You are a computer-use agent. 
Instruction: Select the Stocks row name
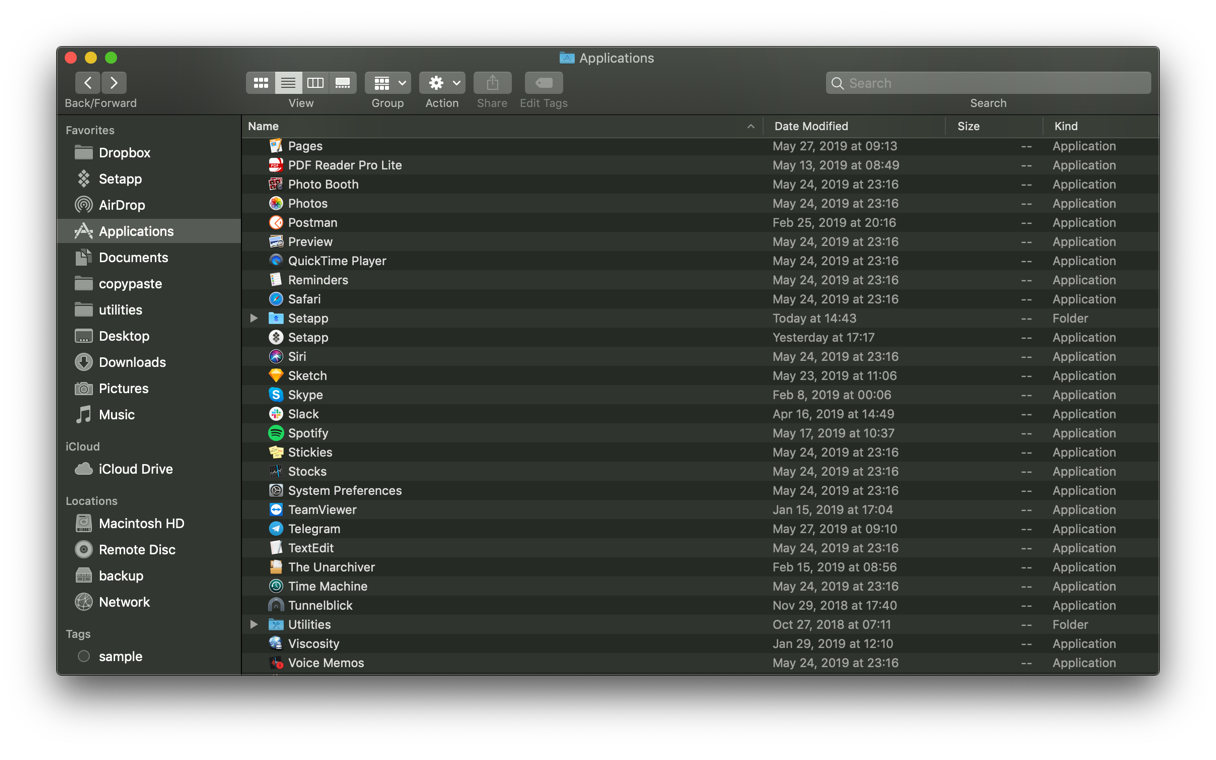(307, 471)
